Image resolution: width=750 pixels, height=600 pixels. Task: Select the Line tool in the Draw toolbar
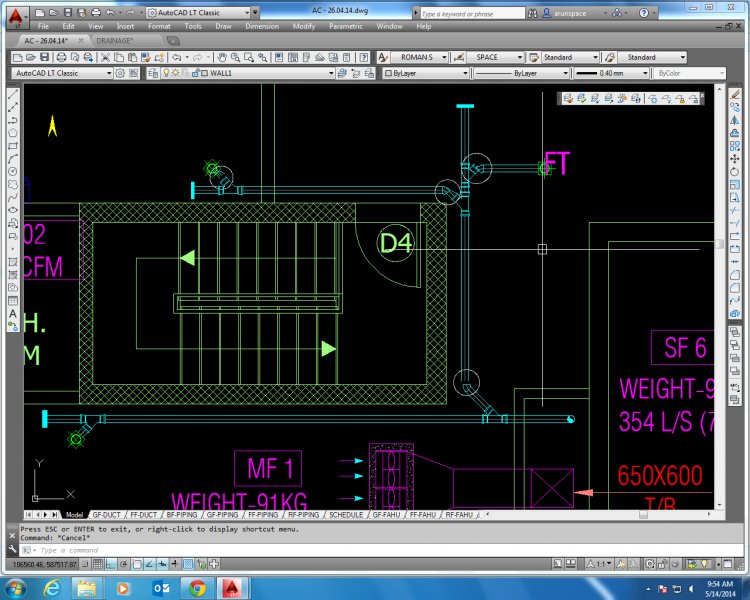[13, 94]
